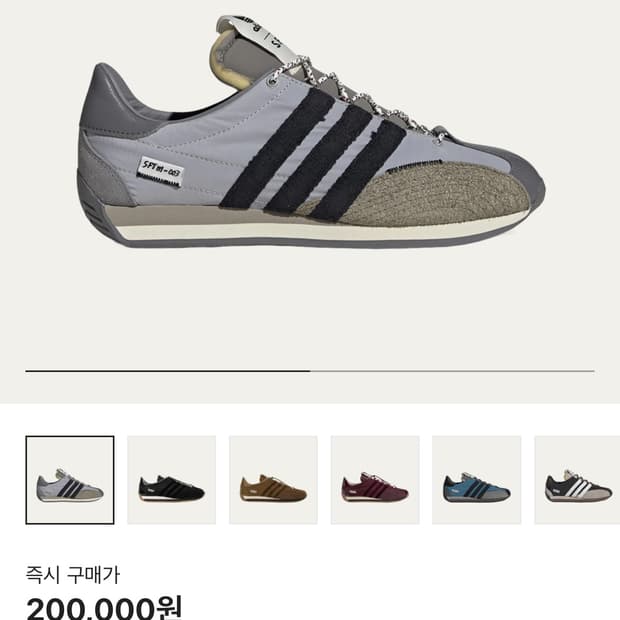Select the burgundy shoe thumbnail

tap(375, 480)
